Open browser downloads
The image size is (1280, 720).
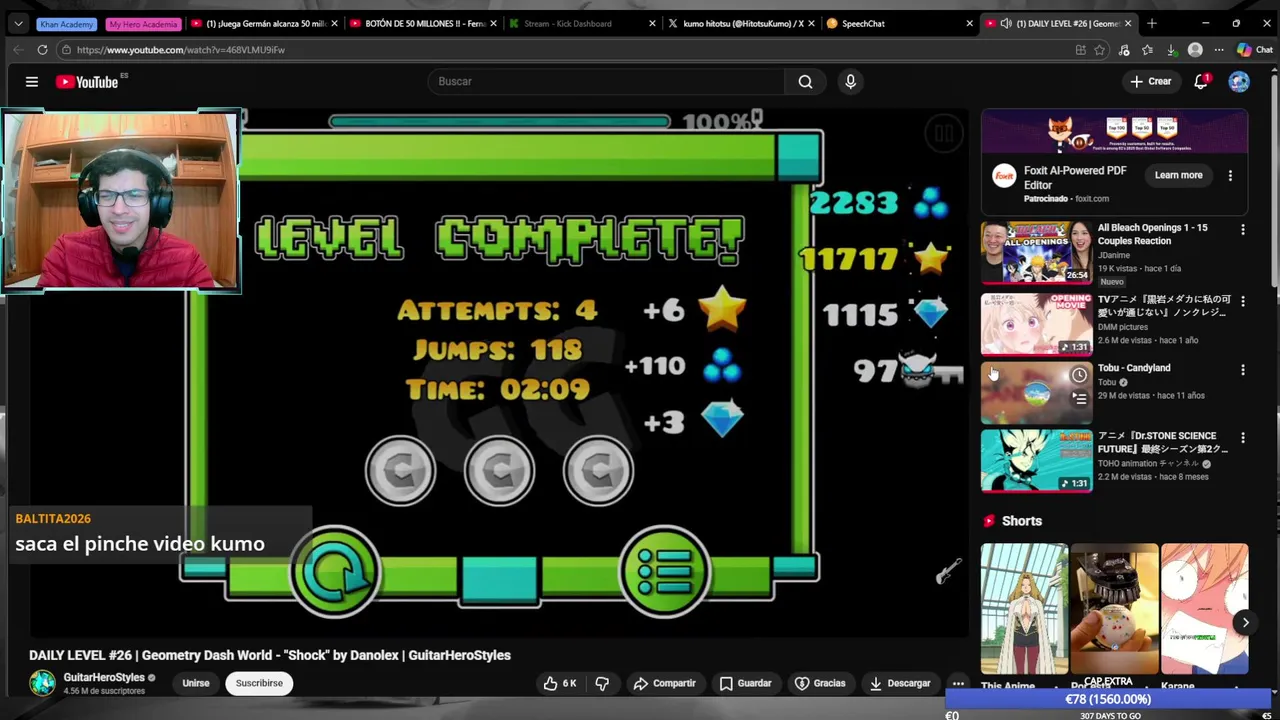(1171, 49)
